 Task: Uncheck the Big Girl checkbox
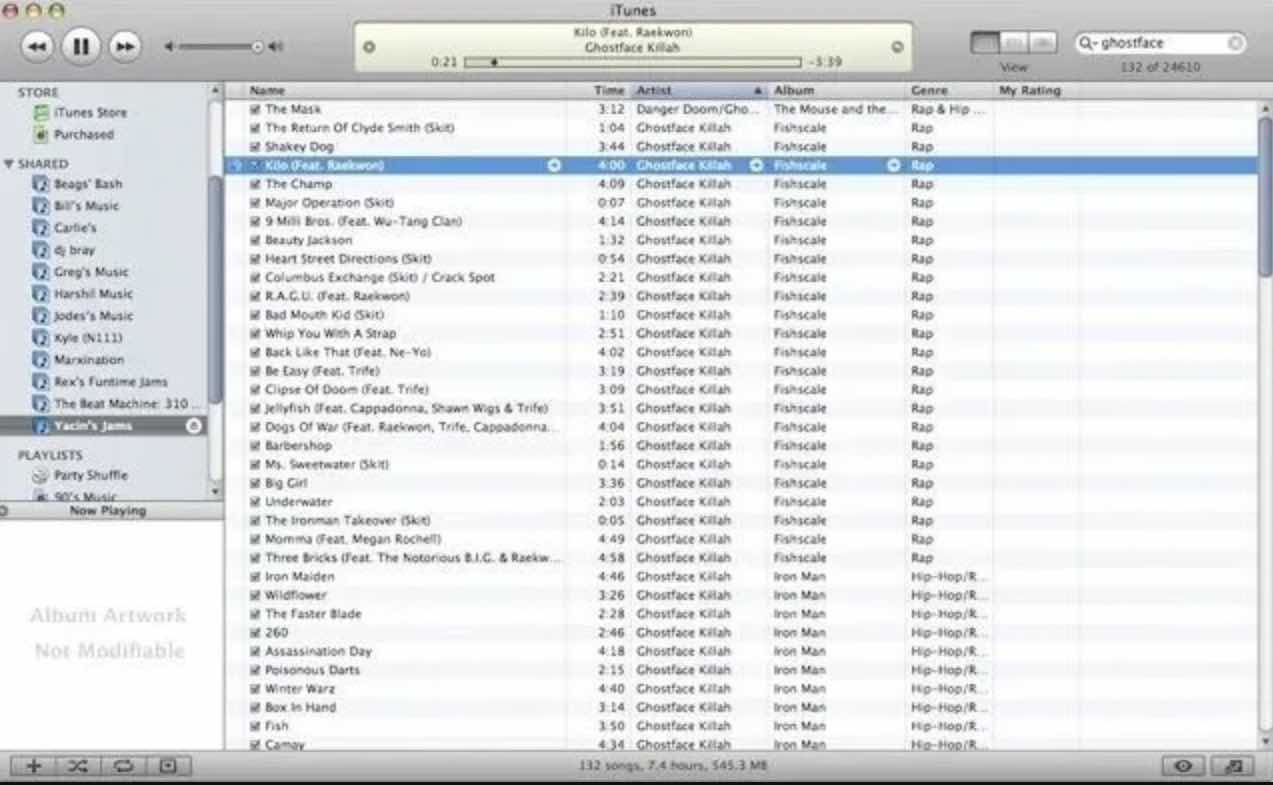coord(256,484)
